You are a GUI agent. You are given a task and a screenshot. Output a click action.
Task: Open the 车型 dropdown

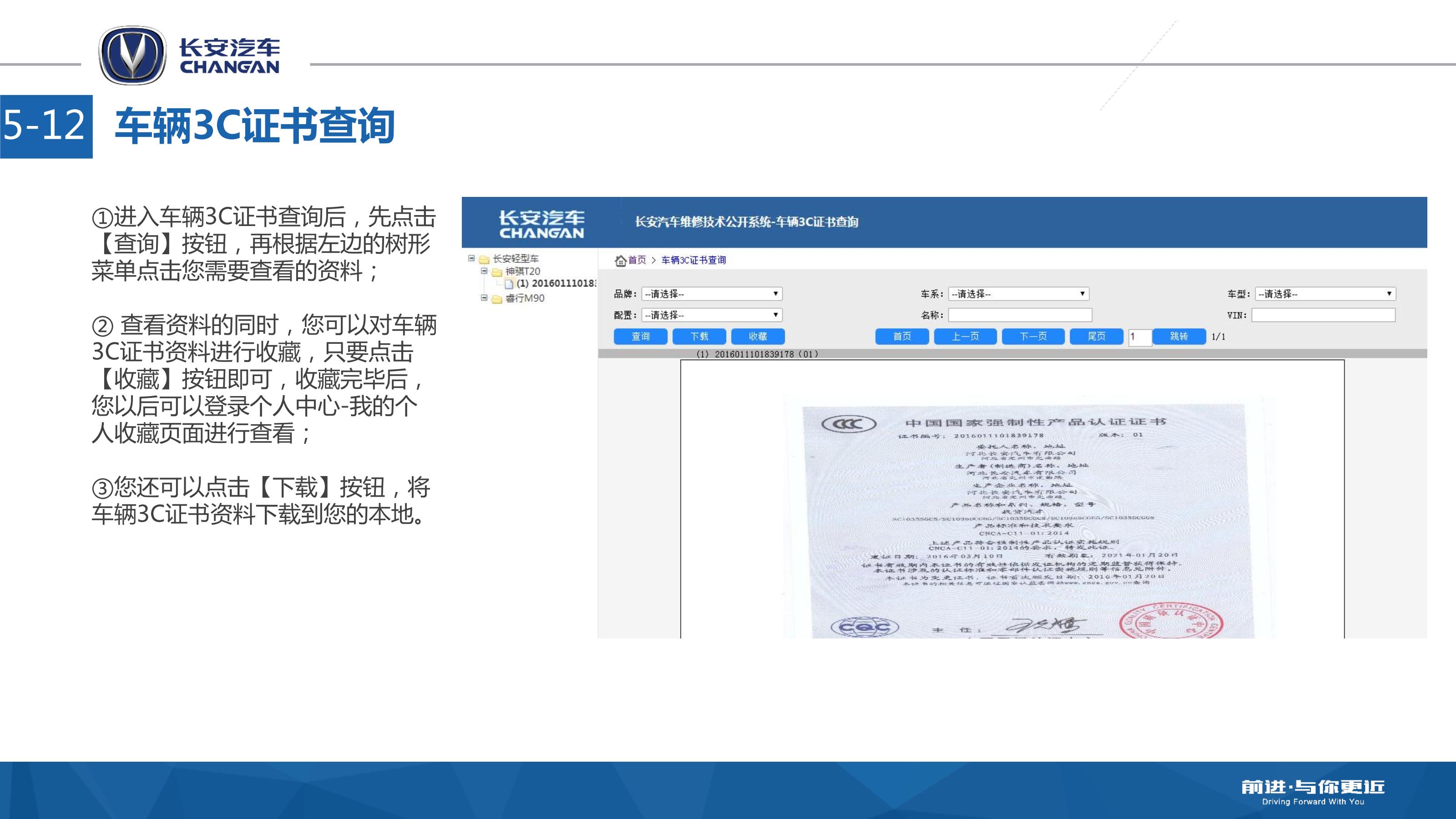pyautogui.click(x=1325, y=294)
